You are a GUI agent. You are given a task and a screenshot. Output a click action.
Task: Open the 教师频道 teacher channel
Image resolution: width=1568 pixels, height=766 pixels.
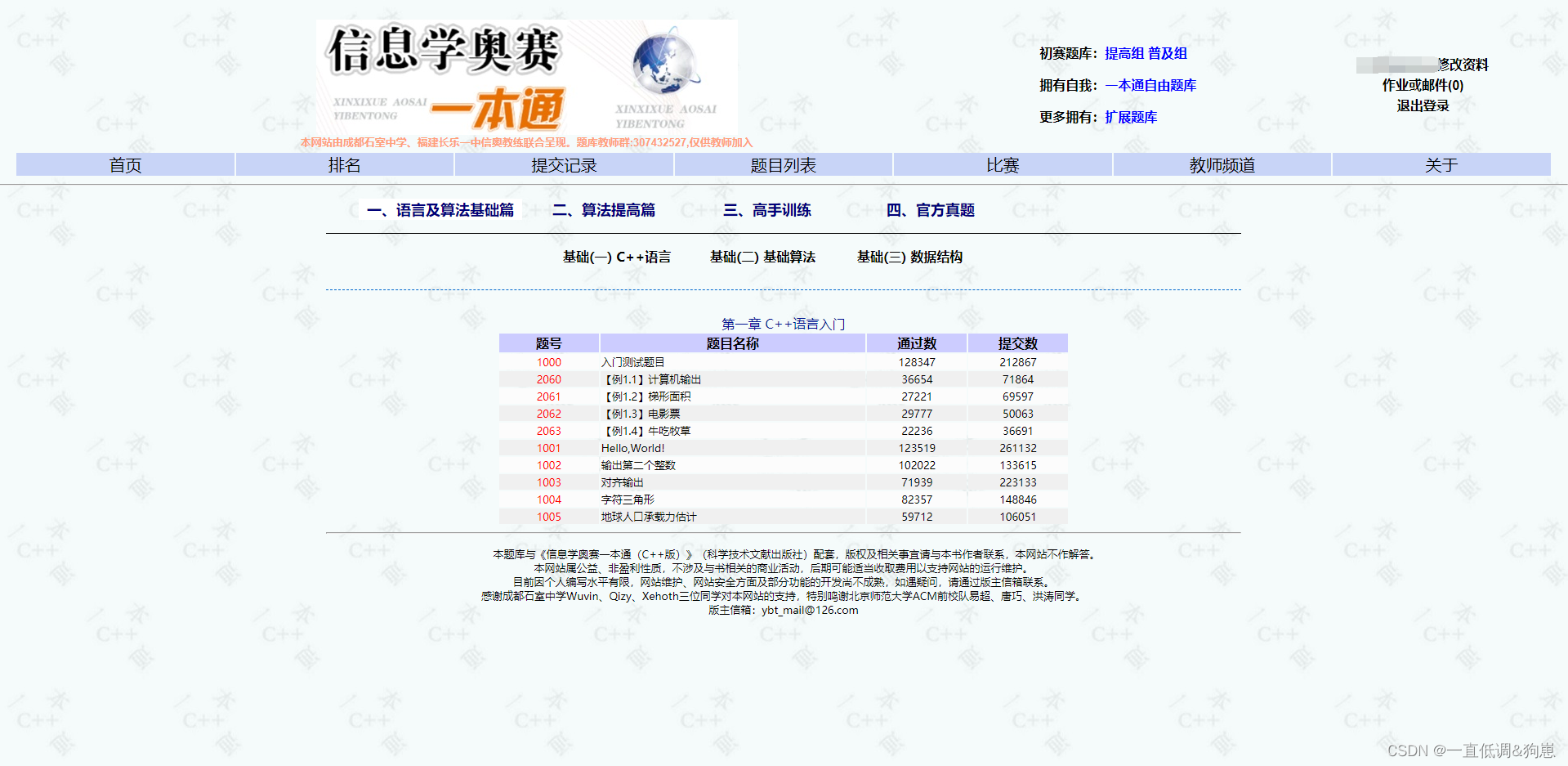point(1221,164)
